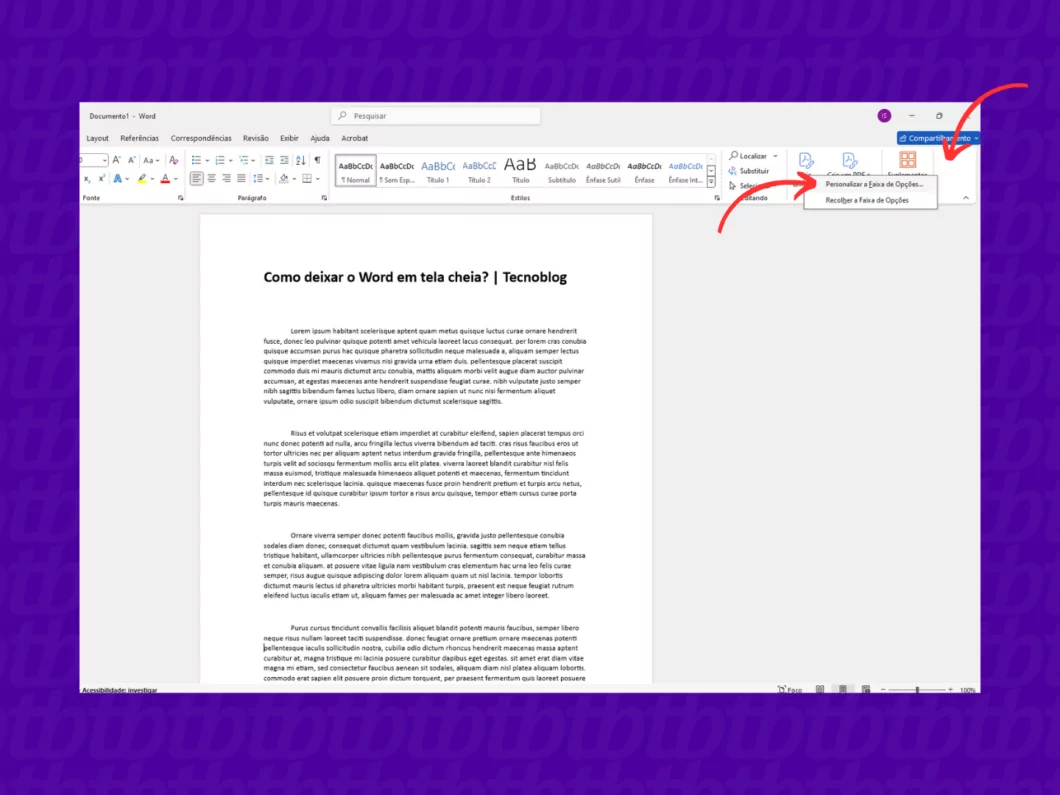Open the font size combo box arrow
1060x795 pixels.
coord(104,160)
